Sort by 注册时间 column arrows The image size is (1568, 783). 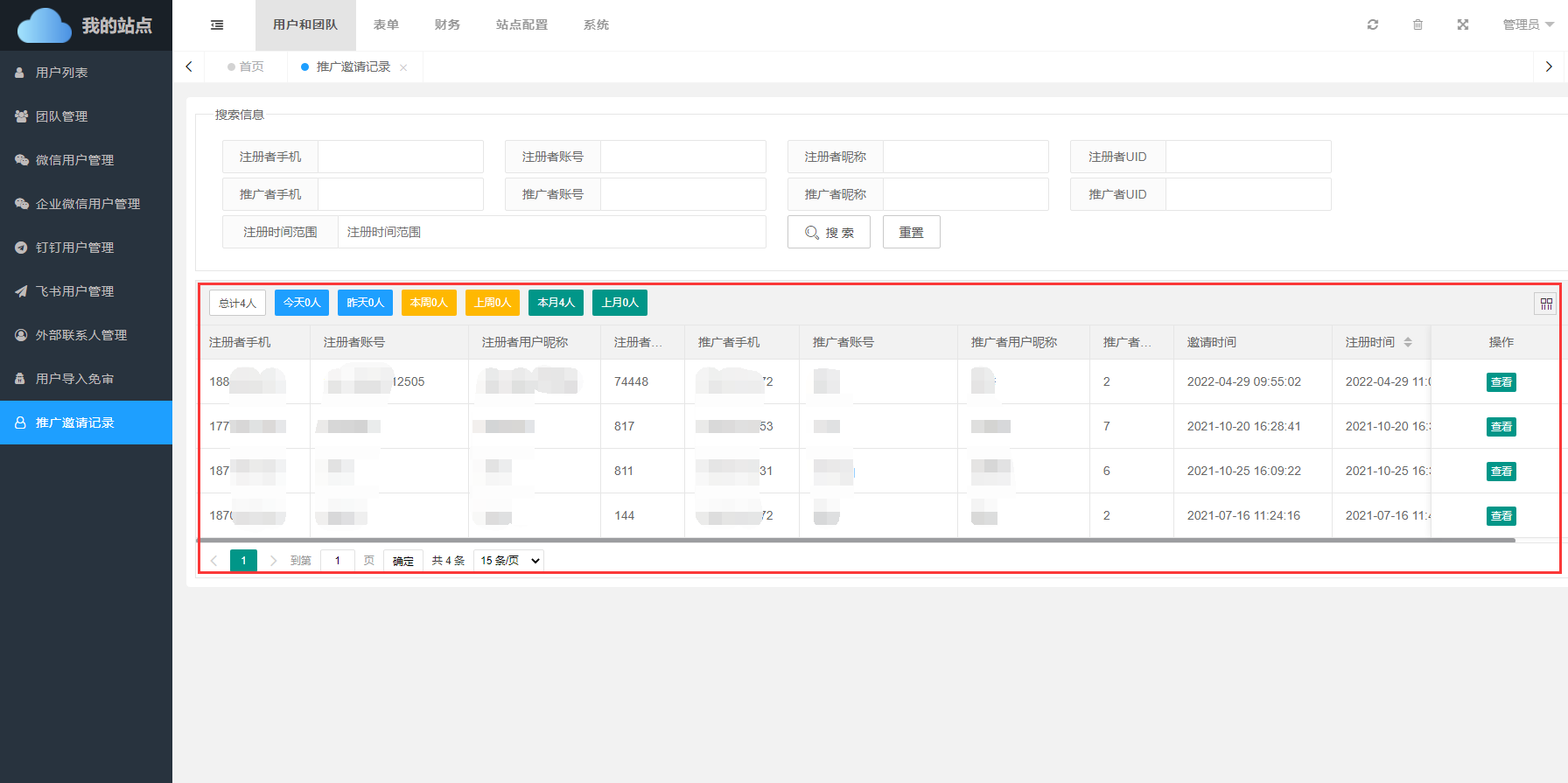pos(1408,342)
